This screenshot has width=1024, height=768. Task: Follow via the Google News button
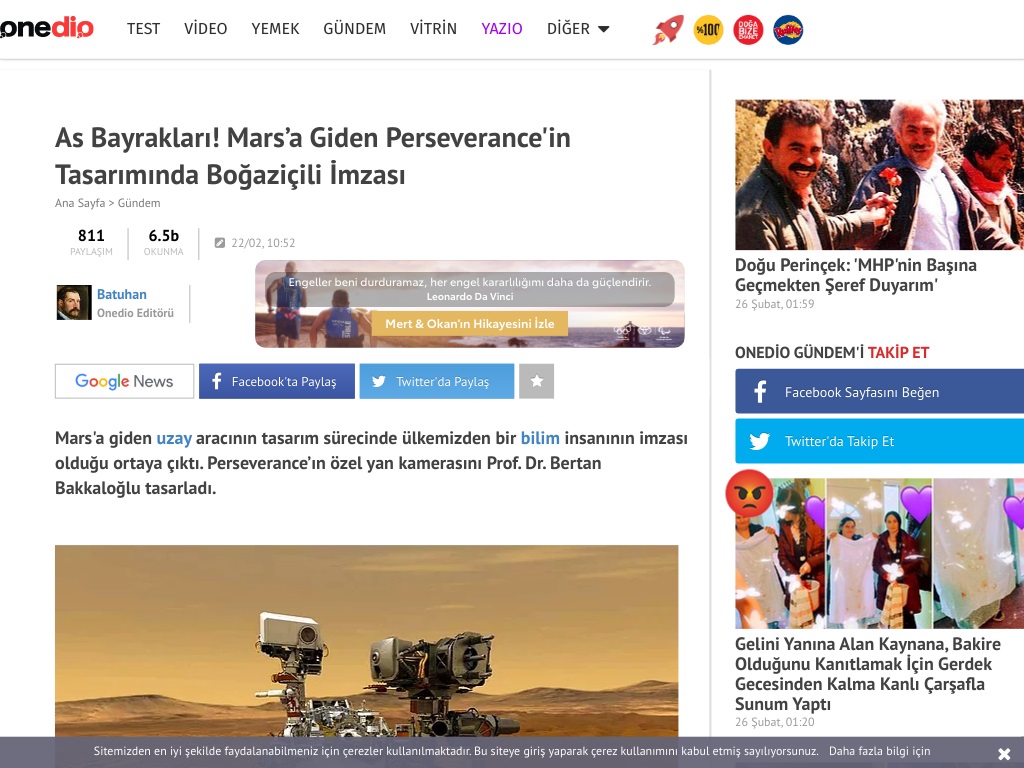pyautogui.click(x=124, y=381)
